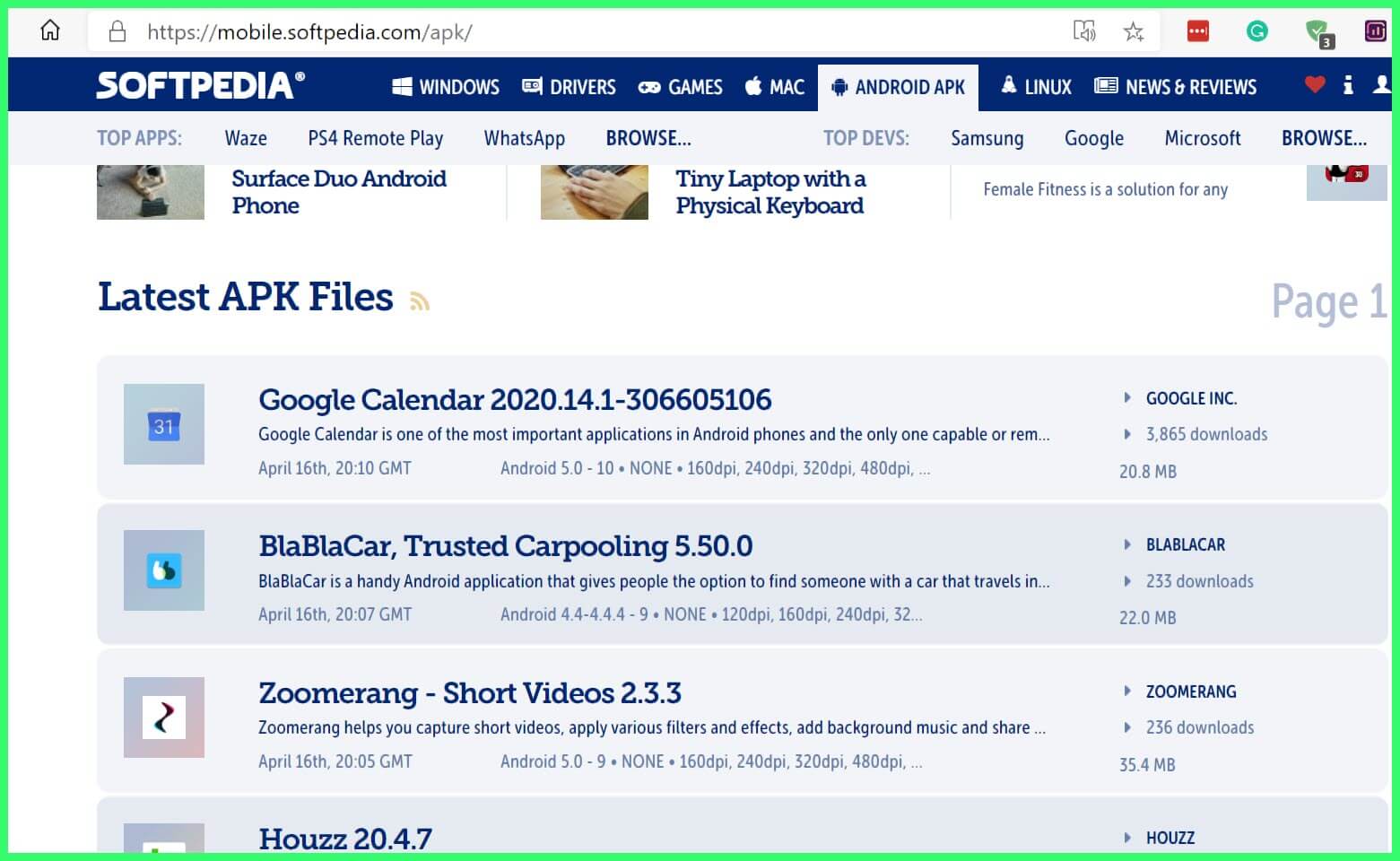
Task: Click the 20.8 MB file size
Action: tap(1148, 471)
